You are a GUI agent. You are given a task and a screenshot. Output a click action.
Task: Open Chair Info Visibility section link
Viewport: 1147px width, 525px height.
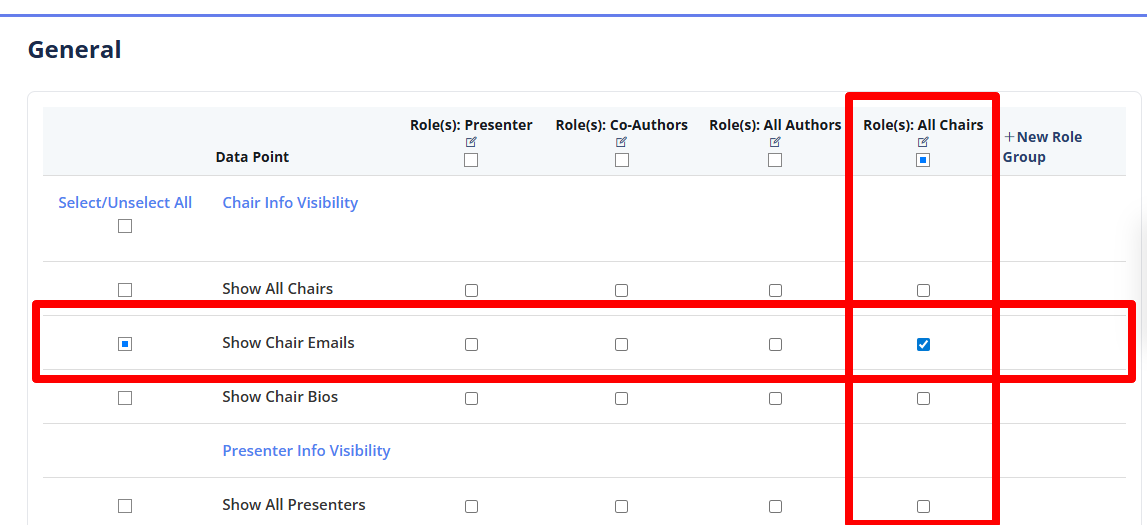coord(290,203)
